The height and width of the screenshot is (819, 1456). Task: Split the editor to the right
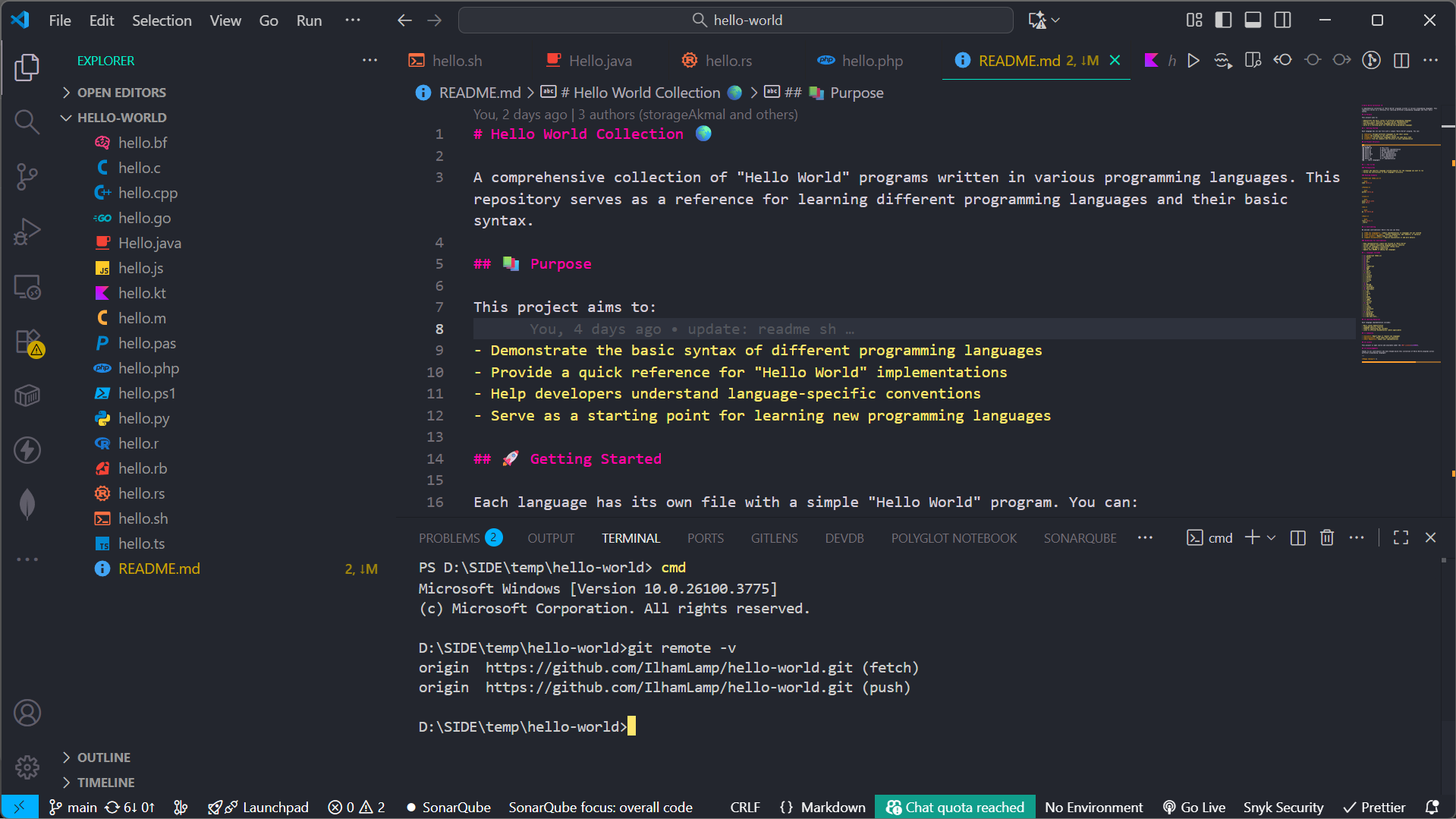coord(1401,61)
